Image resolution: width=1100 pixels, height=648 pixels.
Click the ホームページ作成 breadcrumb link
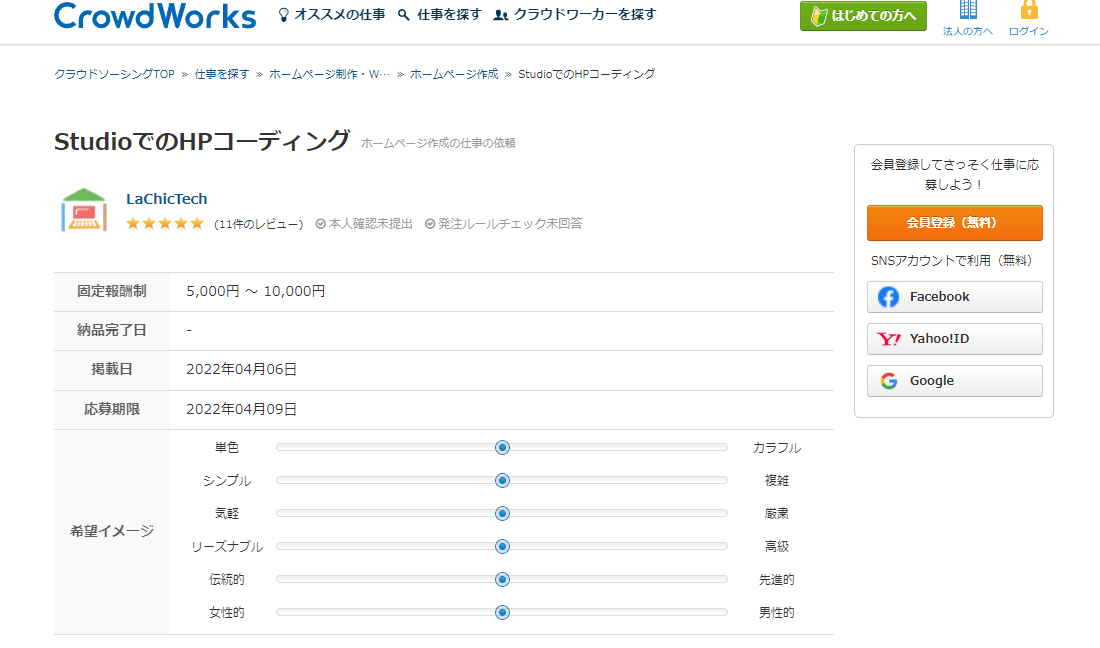454,74
